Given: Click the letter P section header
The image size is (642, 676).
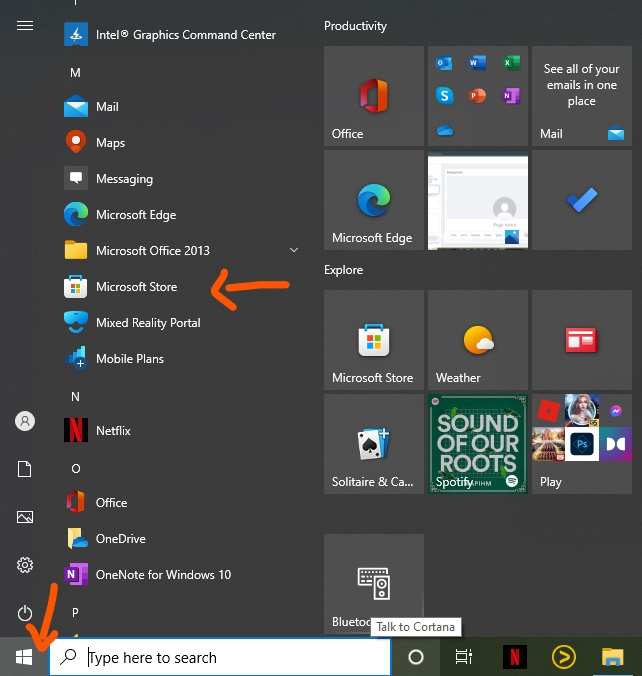Looking at the screenshot, I should pyautogui.click(x=75, y=612).
